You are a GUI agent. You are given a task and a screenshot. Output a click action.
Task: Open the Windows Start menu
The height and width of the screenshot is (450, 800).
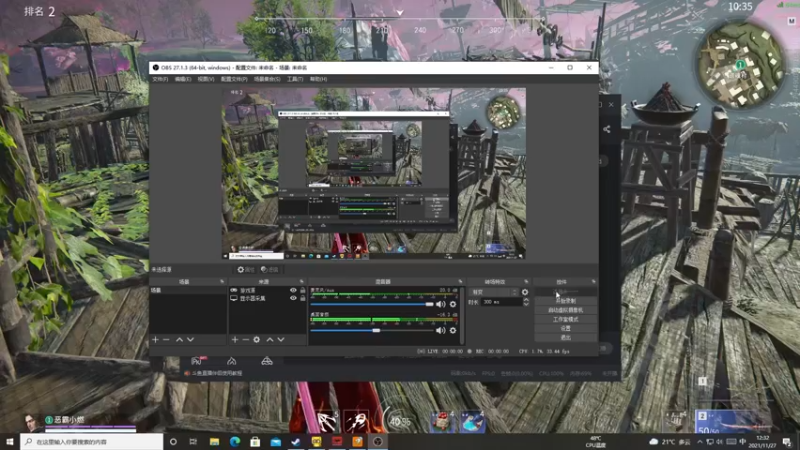[x=10, y=442]
